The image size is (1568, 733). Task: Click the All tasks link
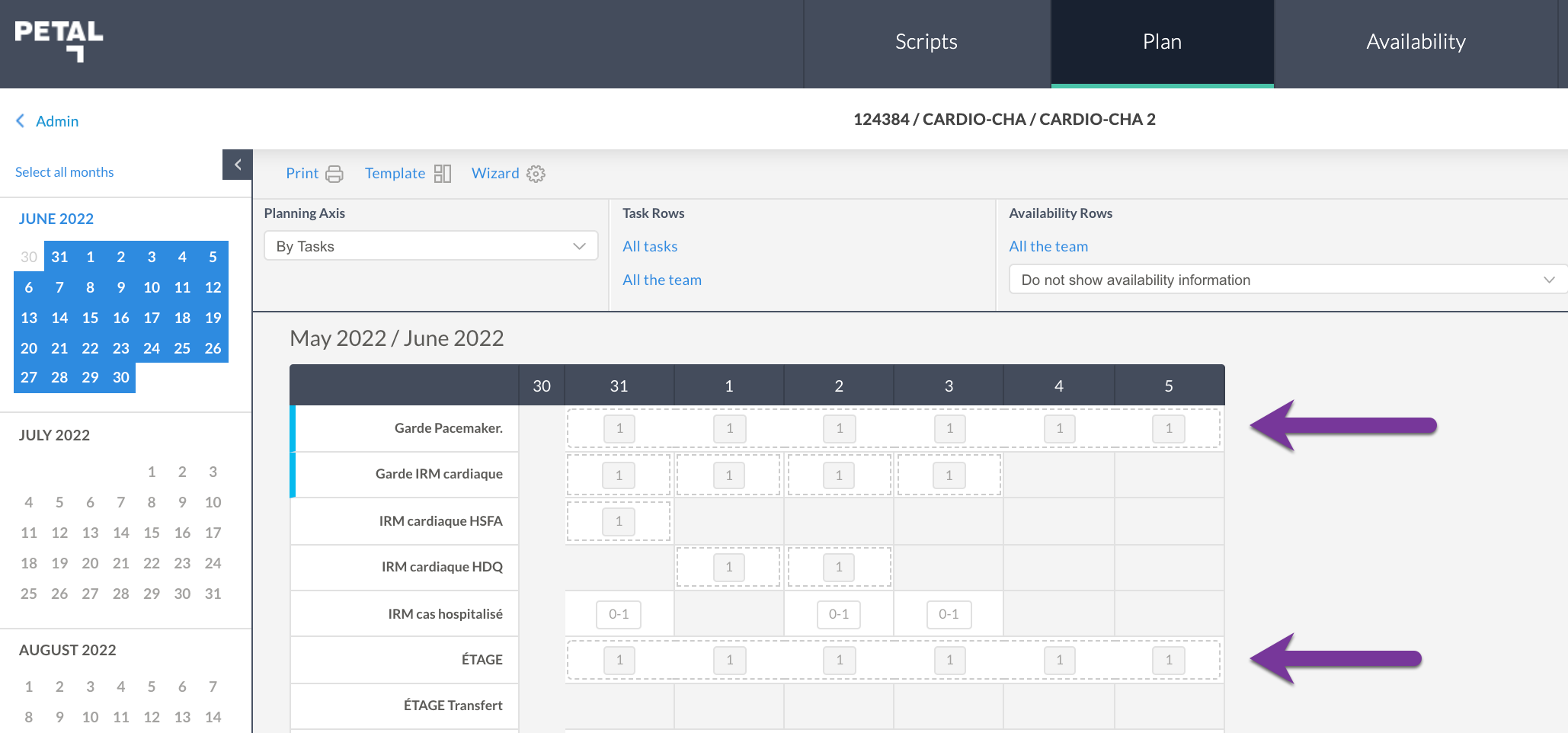tap(650, 246)
